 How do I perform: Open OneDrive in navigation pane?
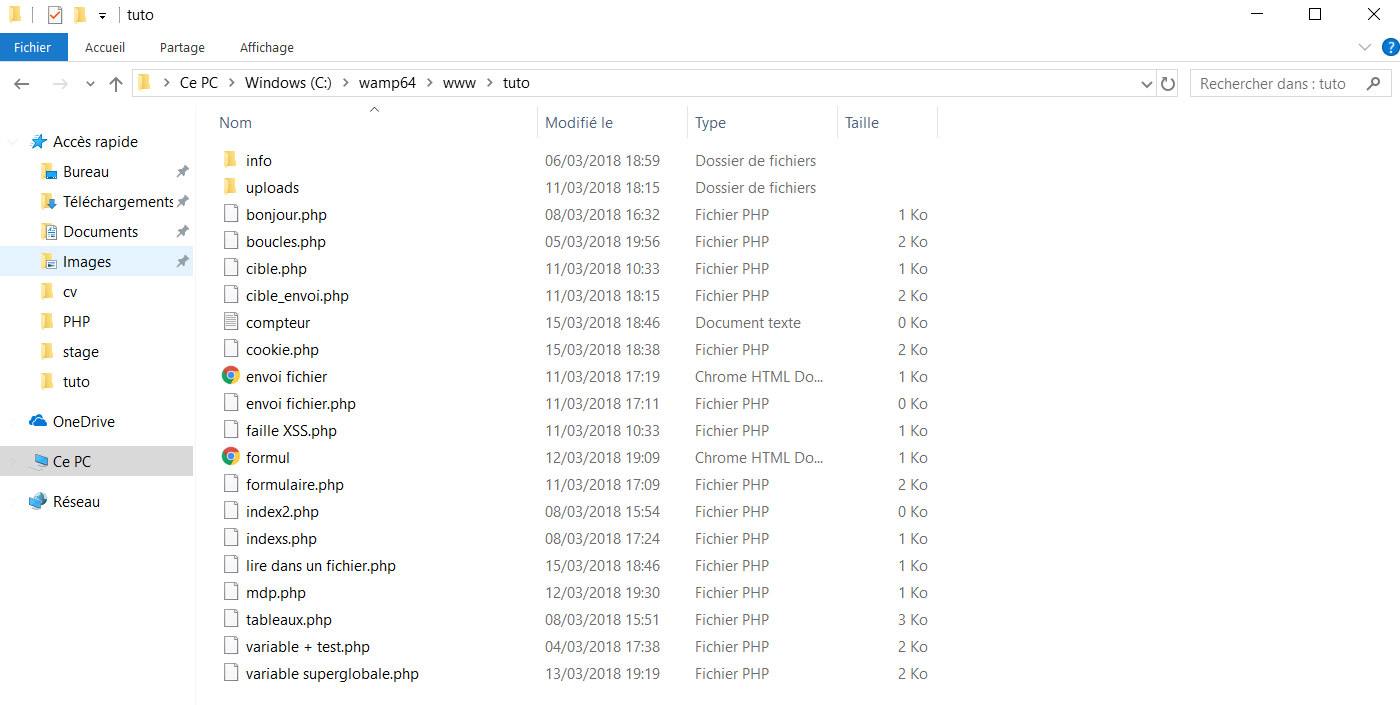(x=83, y=421)
